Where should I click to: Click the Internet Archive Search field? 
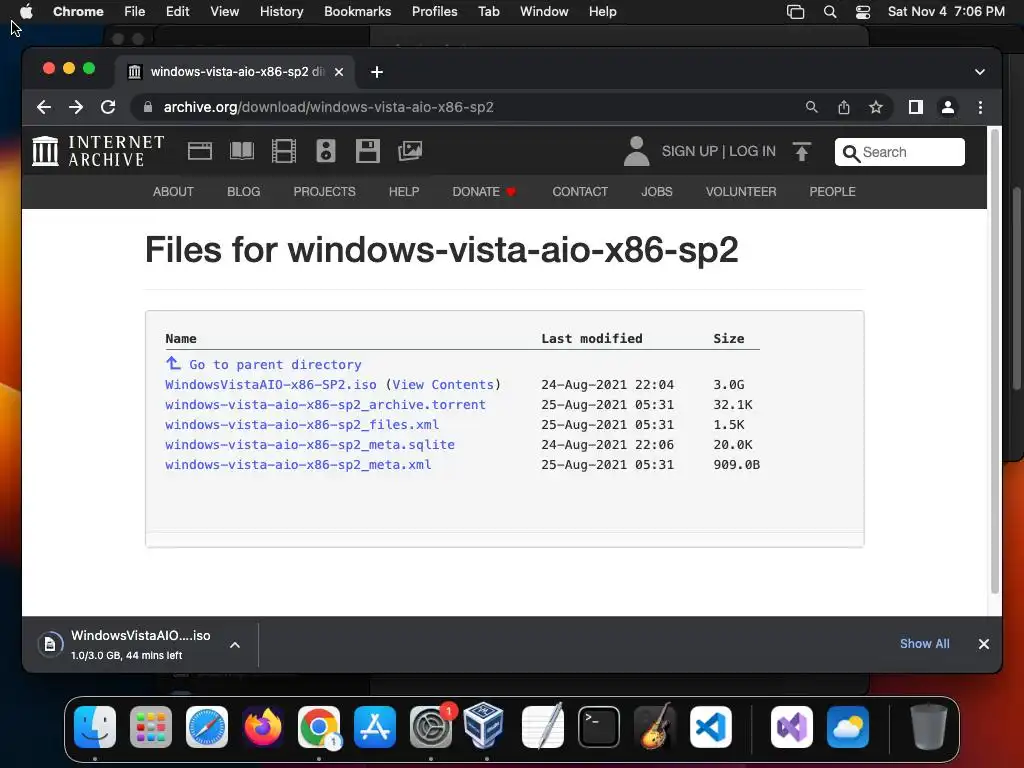pos(899,152)
